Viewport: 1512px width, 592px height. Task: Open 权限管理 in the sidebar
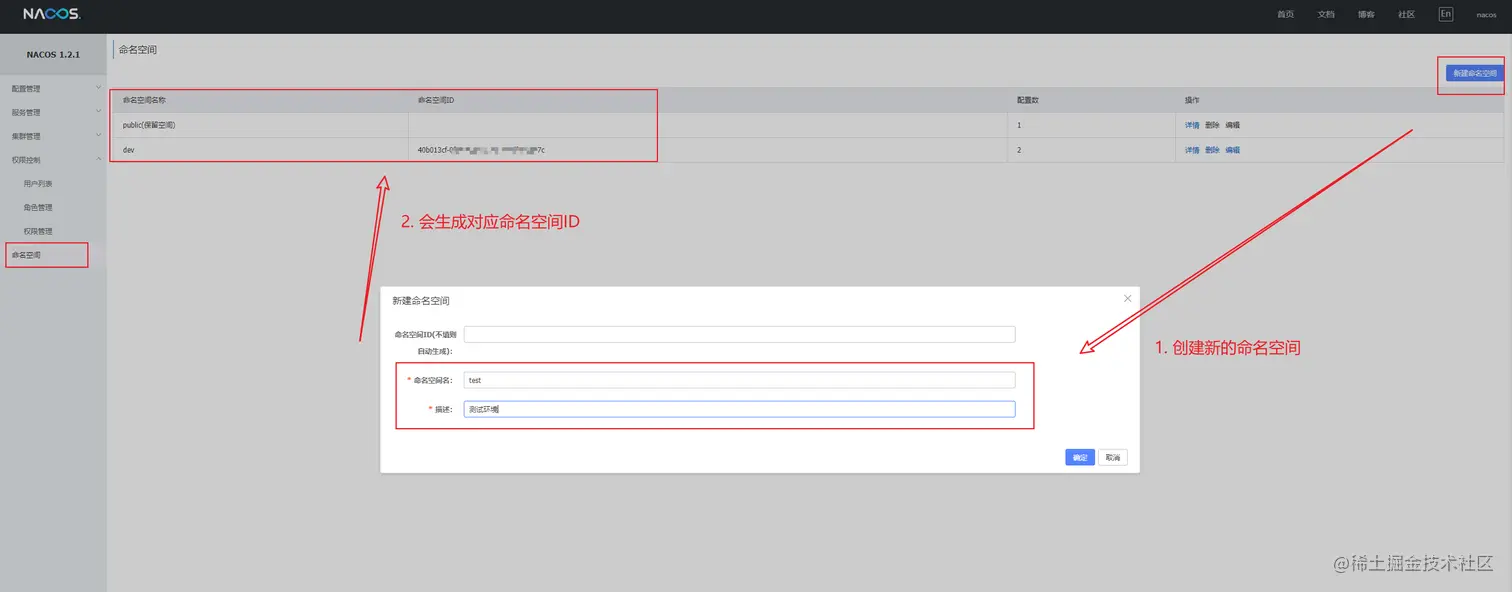pyautogui.click(x=38, y=232)
